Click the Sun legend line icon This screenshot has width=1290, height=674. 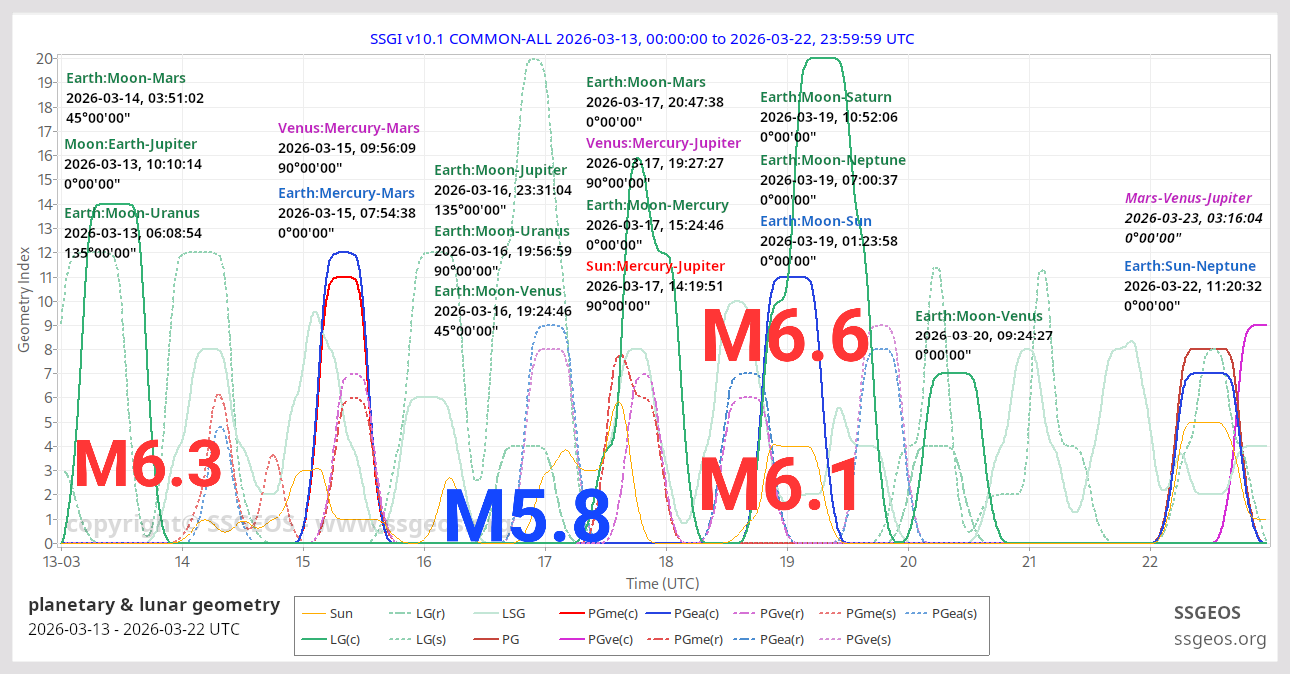[312, 613]
